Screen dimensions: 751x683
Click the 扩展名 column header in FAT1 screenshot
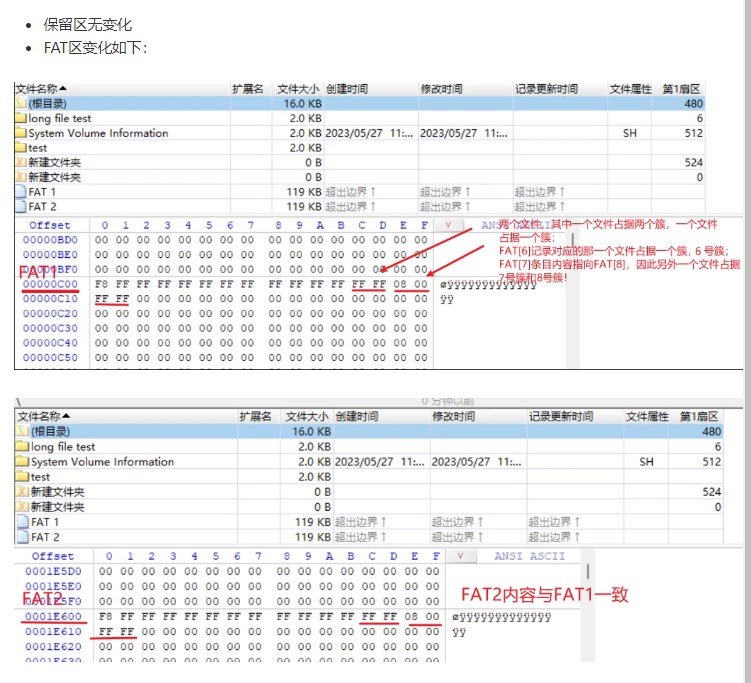point(248,89)
